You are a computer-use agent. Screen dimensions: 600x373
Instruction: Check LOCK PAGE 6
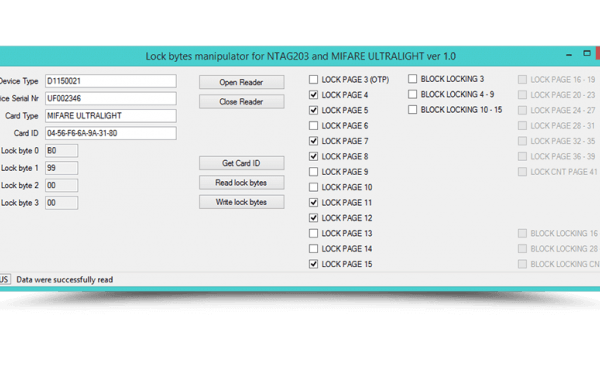coord(313,125)
